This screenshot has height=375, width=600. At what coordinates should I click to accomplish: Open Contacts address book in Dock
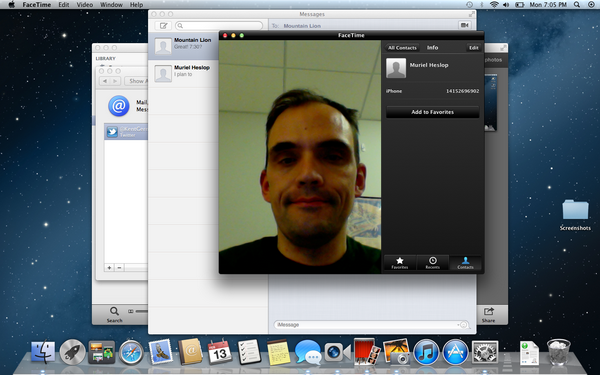click(x=190, y=351)
